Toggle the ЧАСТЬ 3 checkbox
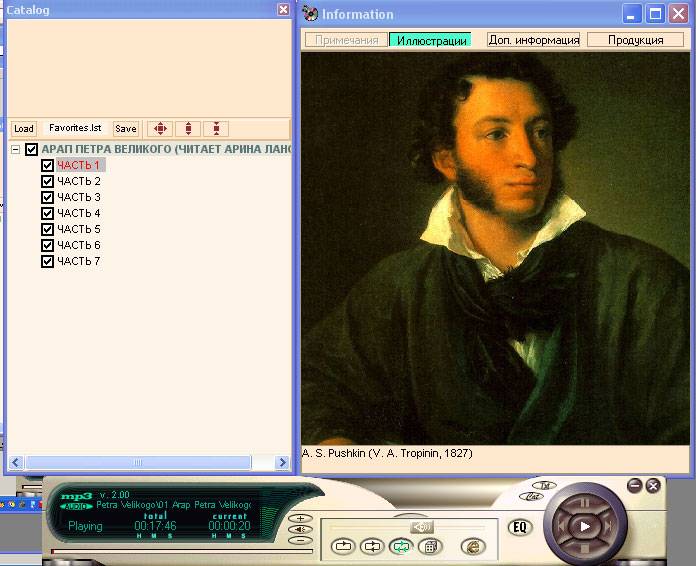 (47, 197)
